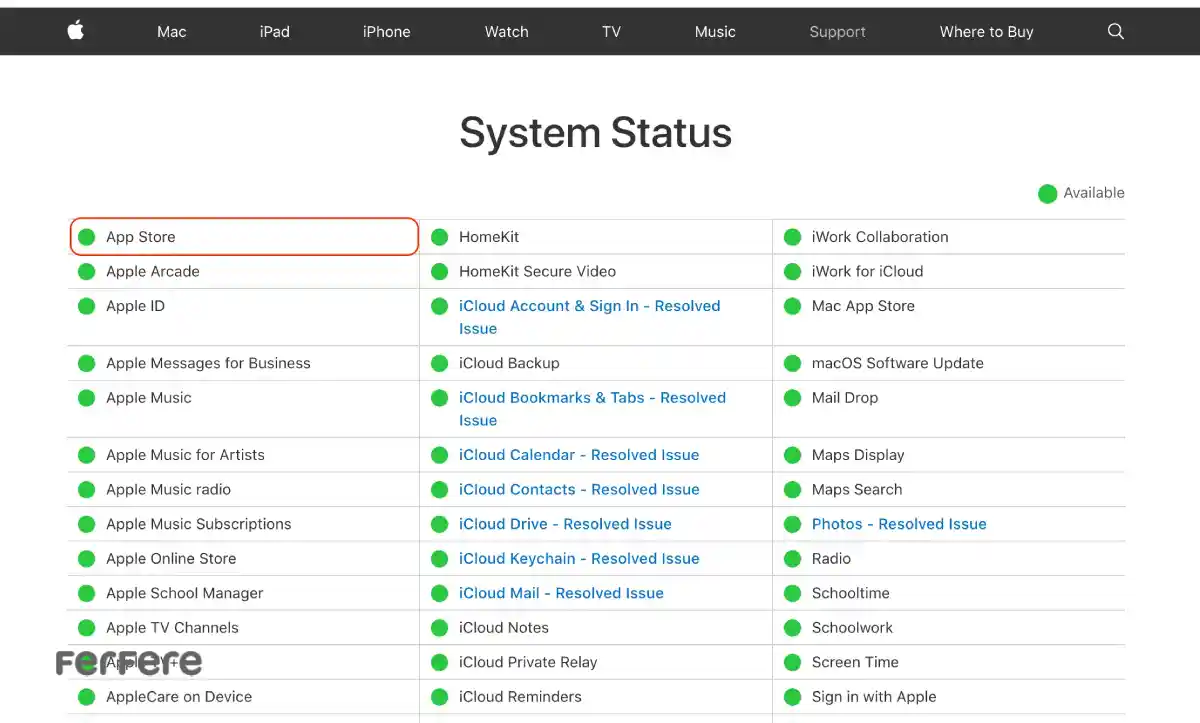Screen dimensions: 1200x723
Task: Select iPhone in the top navigation
Action: (x=387, y=31)
